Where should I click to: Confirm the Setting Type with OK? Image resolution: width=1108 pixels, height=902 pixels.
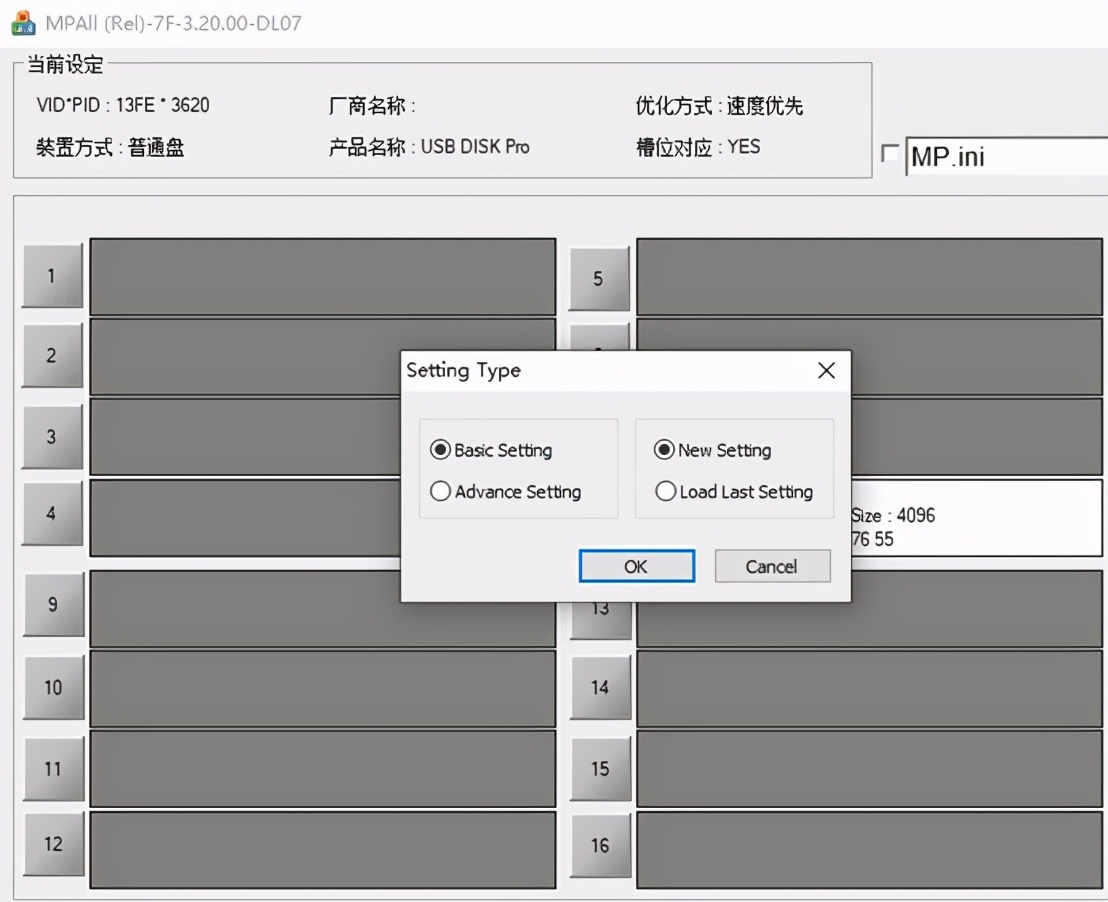[x=636, y=565]
